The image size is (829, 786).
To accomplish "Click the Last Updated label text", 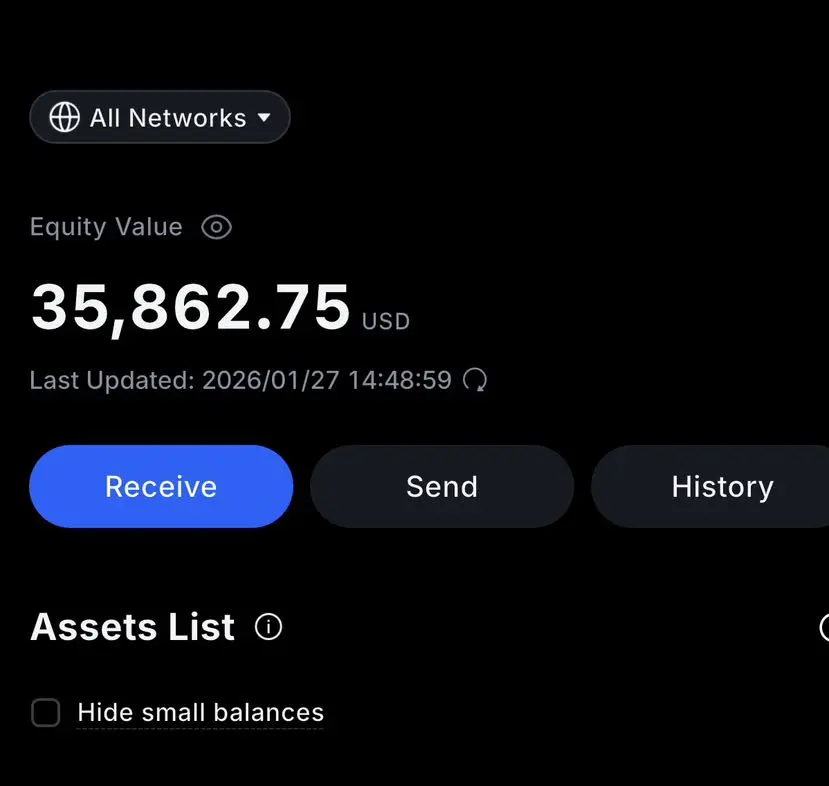I will coord(111,380).
